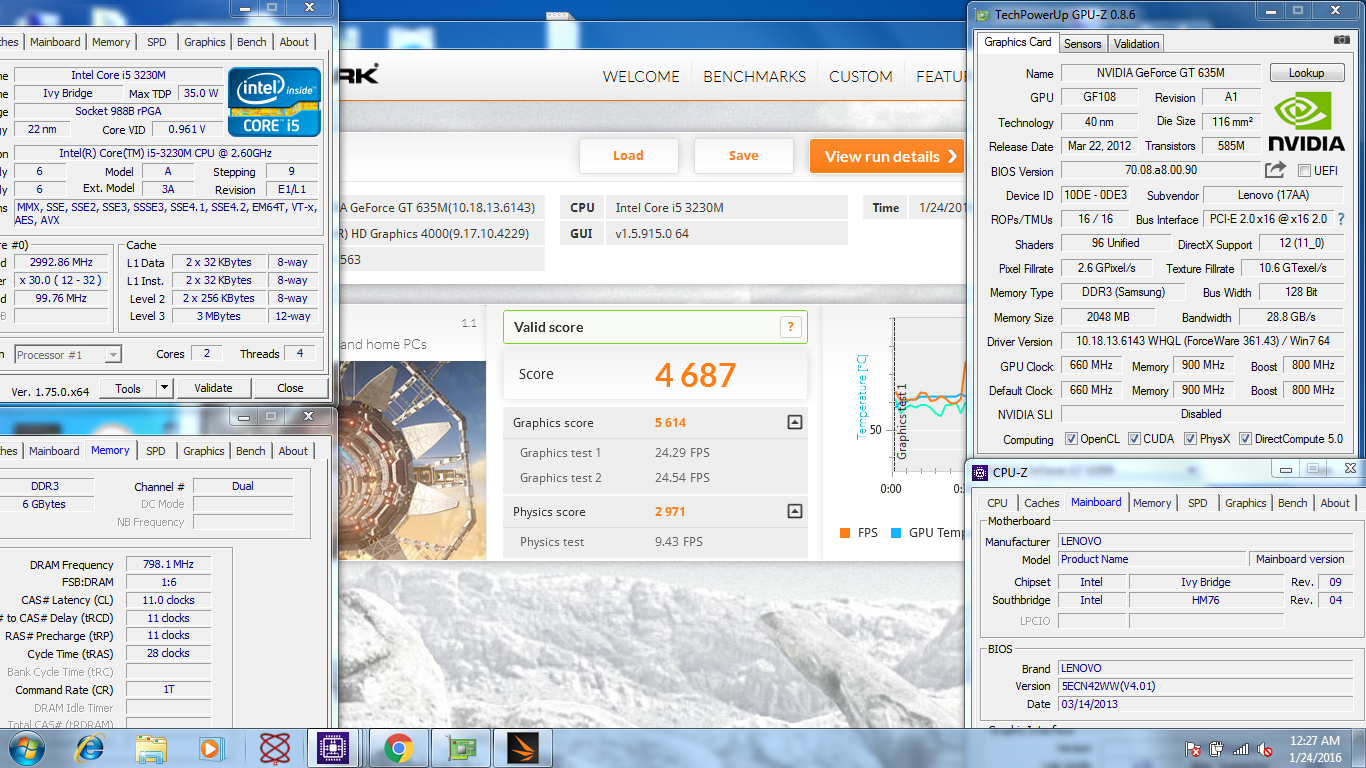Open Windows Explorer folder taskbar icon

click(x=151, y=748)
